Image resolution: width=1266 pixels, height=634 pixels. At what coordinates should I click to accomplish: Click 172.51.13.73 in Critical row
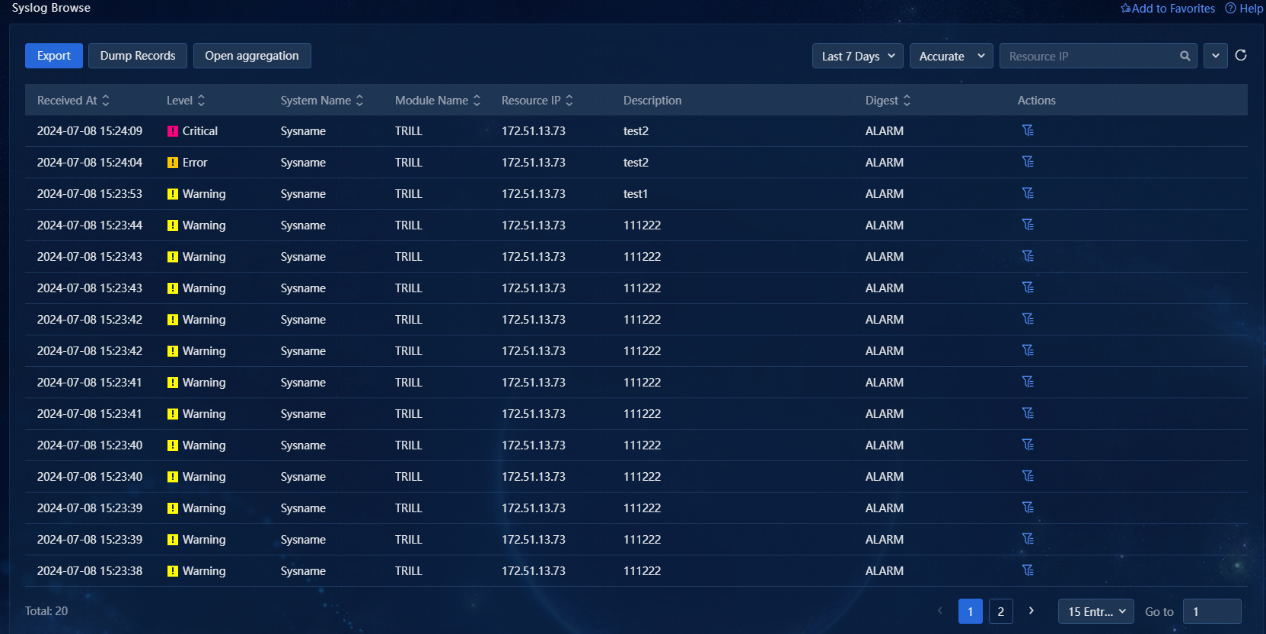534,131
